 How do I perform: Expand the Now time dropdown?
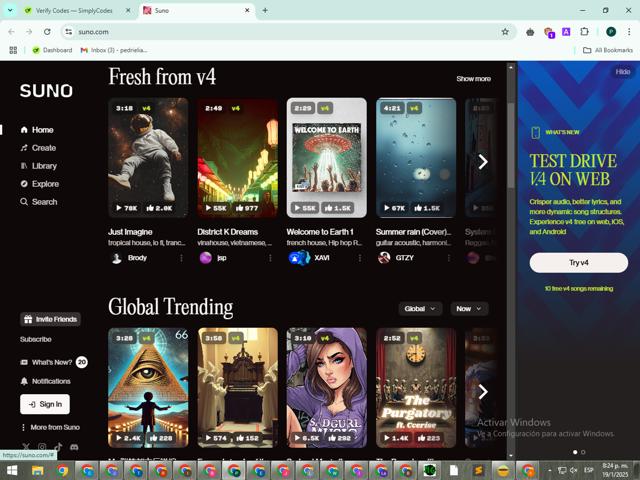pos(469,309)
